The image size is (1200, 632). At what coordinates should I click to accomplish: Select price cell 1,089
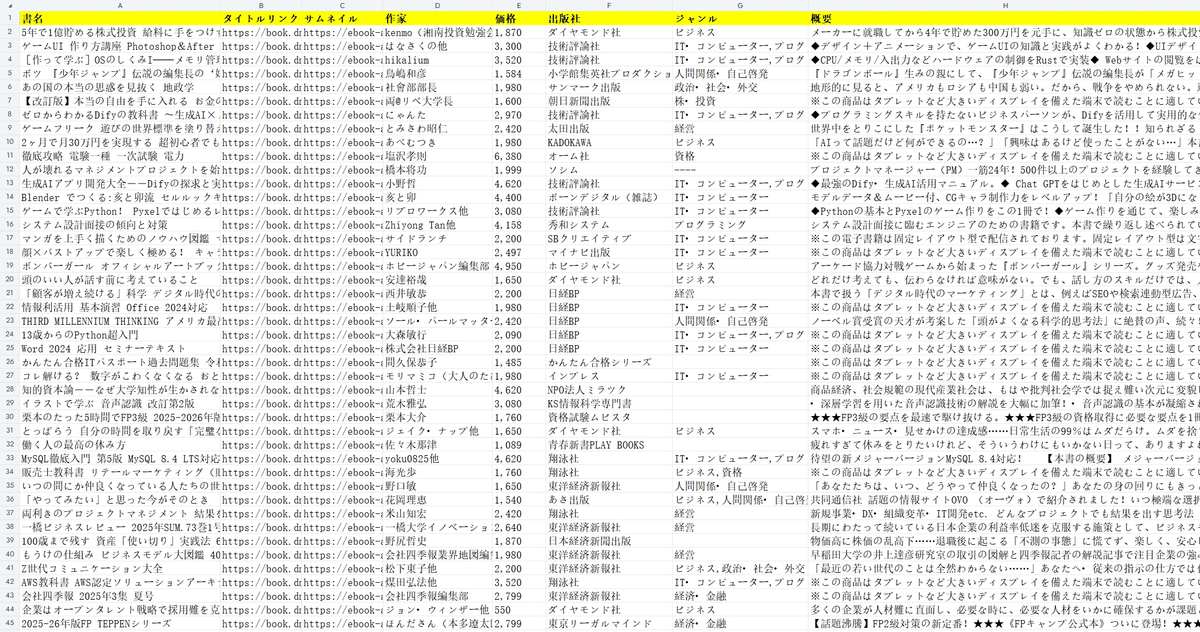[x=520, y=446]
